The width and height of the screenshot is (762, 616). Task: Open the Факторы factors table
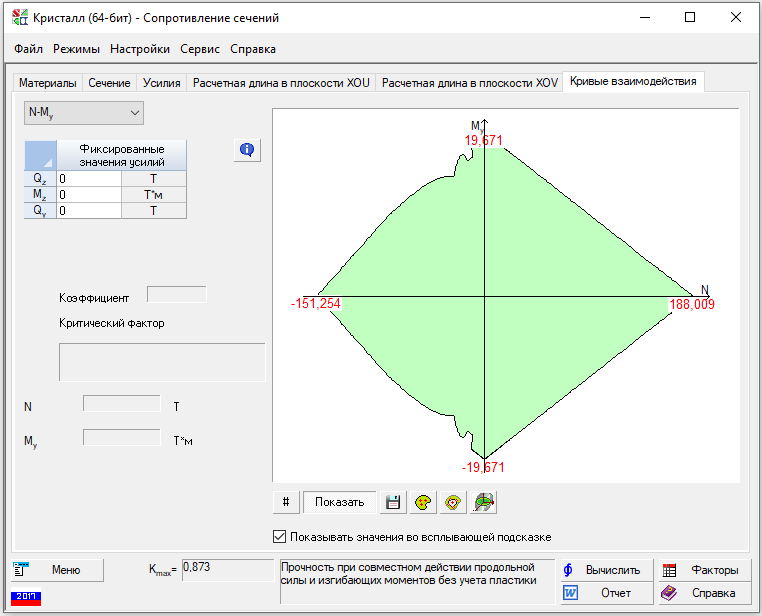point(703,570)
